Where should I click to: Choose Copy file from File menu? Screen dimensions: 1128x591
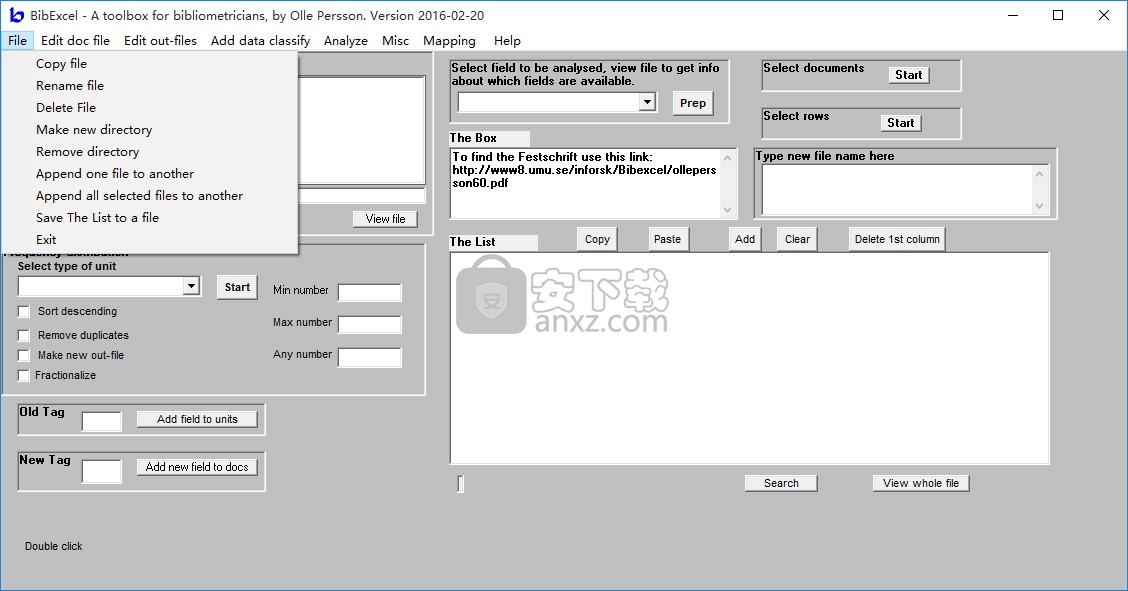click(x=150, y=64)
